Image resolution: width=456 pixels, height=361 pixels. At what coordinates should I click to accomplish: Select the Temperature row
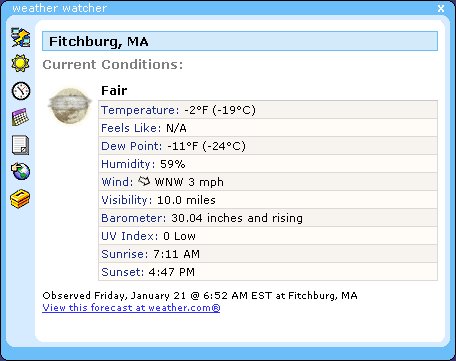pyautogui.click(x=268, y=110)
